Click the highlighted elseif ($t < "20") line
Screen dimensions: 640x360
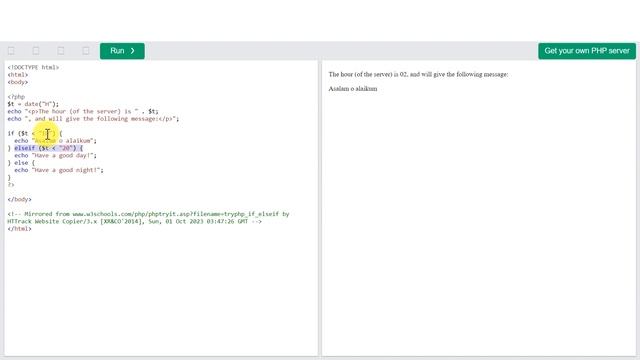[49, 148]
